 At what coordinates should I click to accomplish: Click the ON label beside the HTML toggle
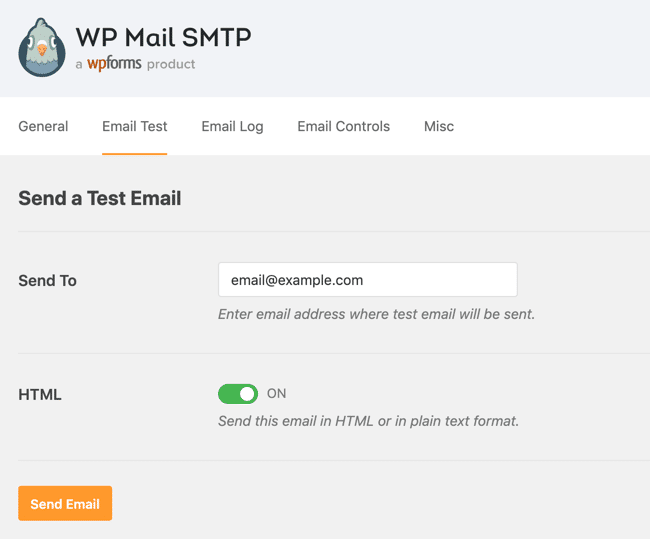(x=276, y=393)
